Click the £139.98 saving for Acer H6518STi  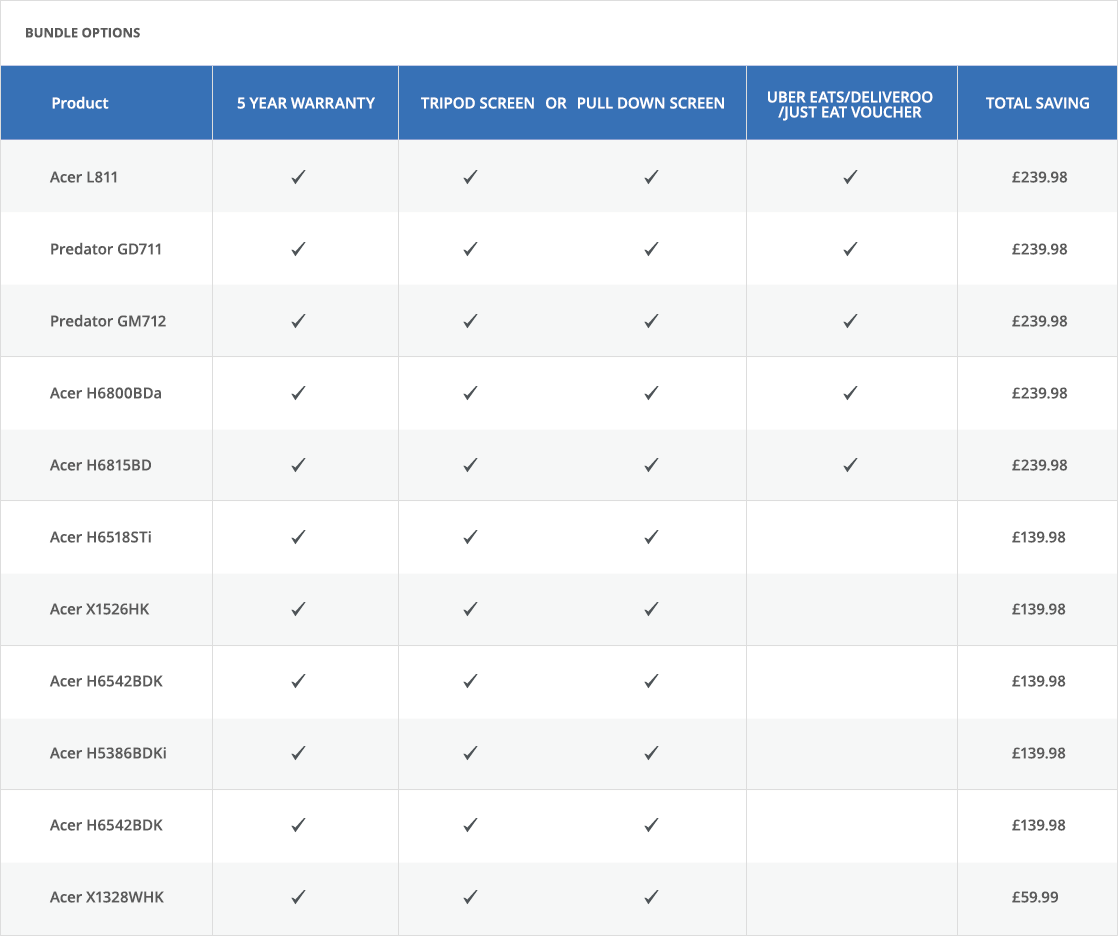tap(1039, 537)
